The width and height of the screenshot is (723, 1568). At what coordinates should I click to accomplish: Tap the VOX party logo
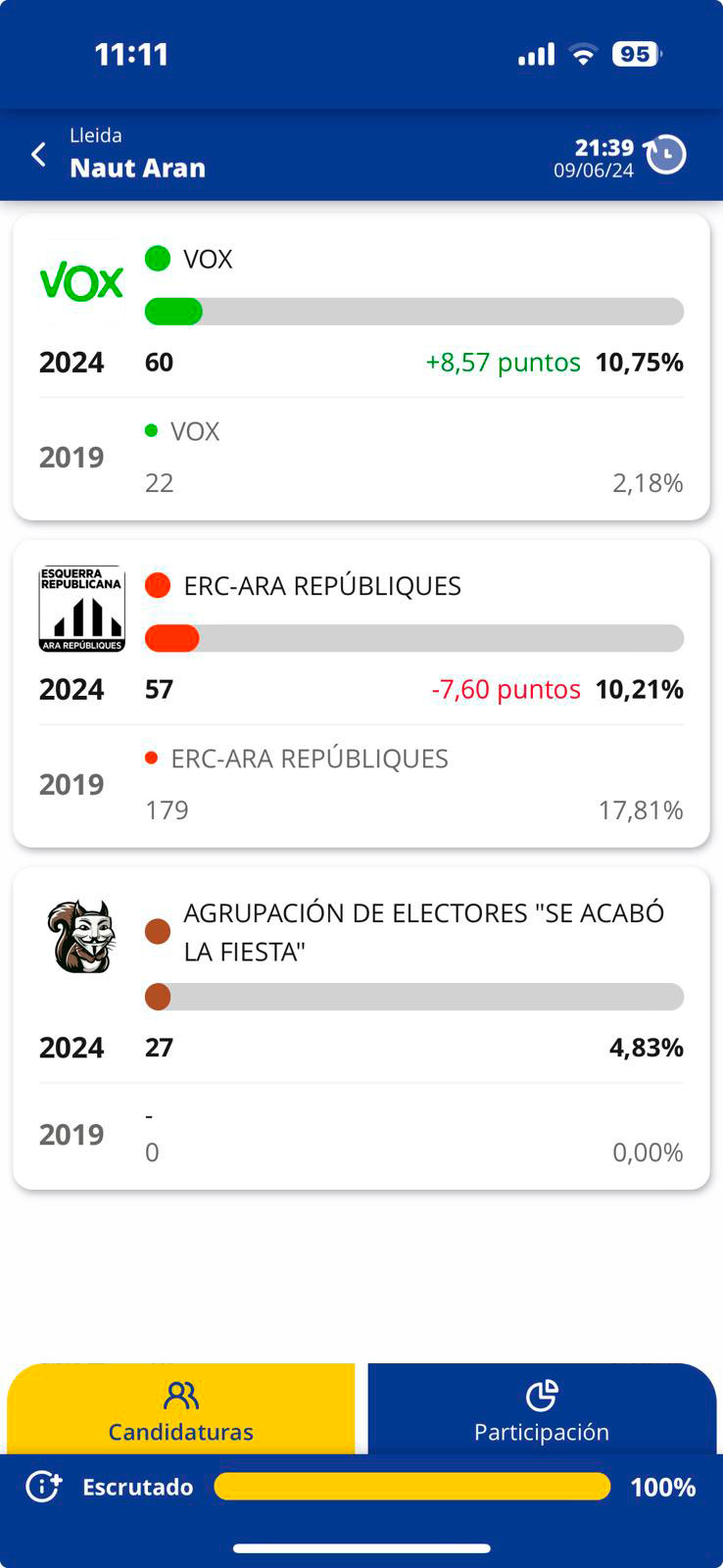[x=81, y=282]
